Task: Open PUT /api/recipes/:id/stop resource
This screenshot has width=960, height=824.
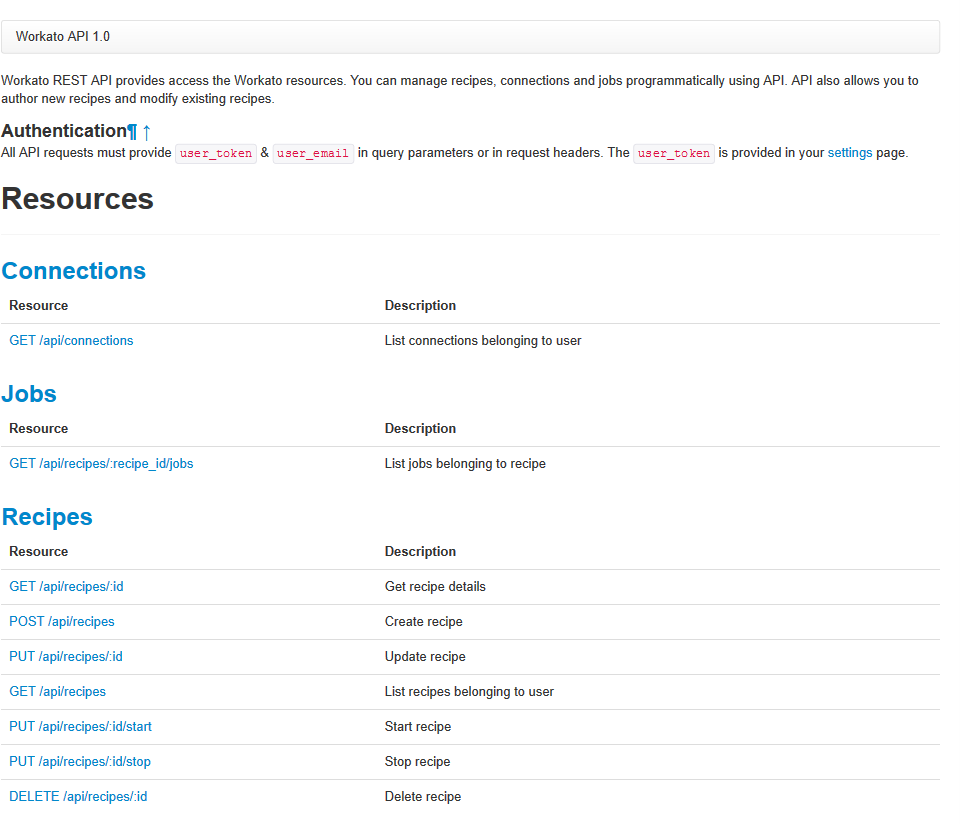Action: 80,761
